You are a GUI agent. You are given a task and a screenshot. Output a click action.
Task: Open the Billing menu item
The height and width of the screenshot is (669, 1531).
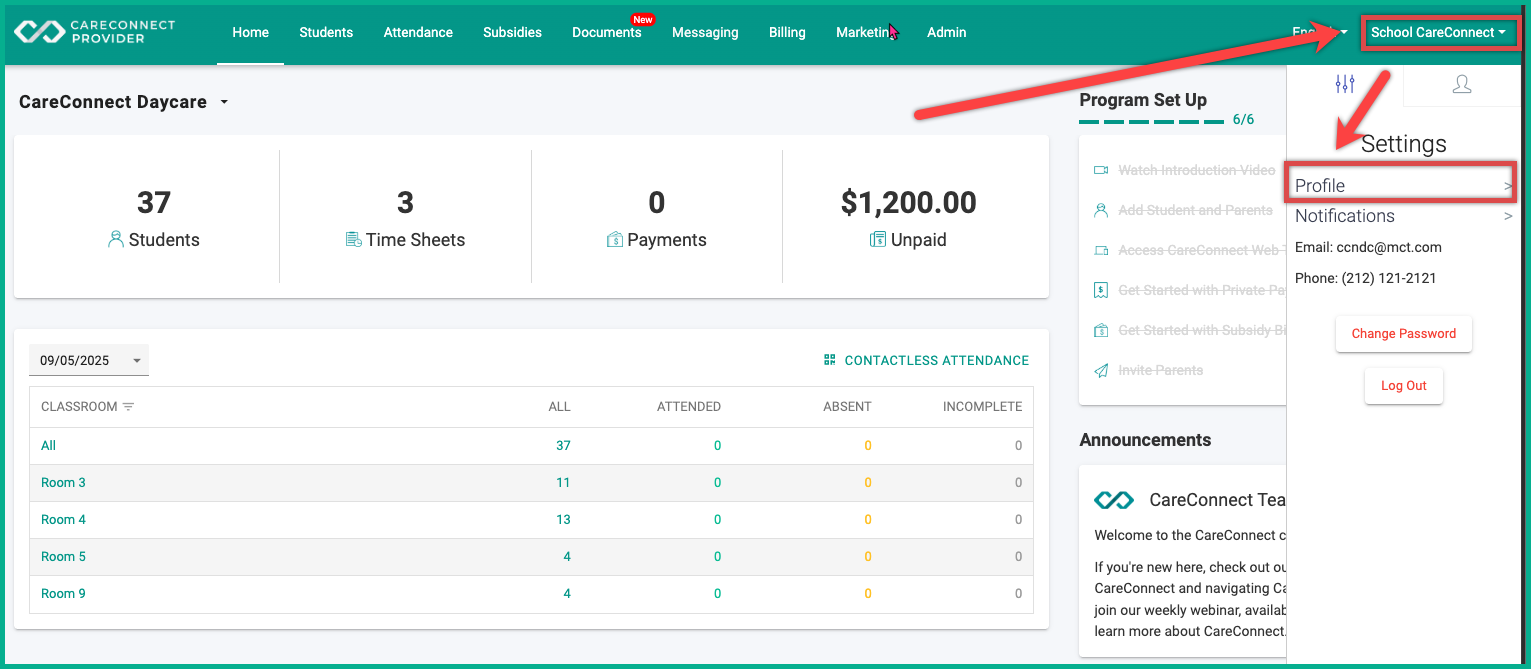point(787,32)
